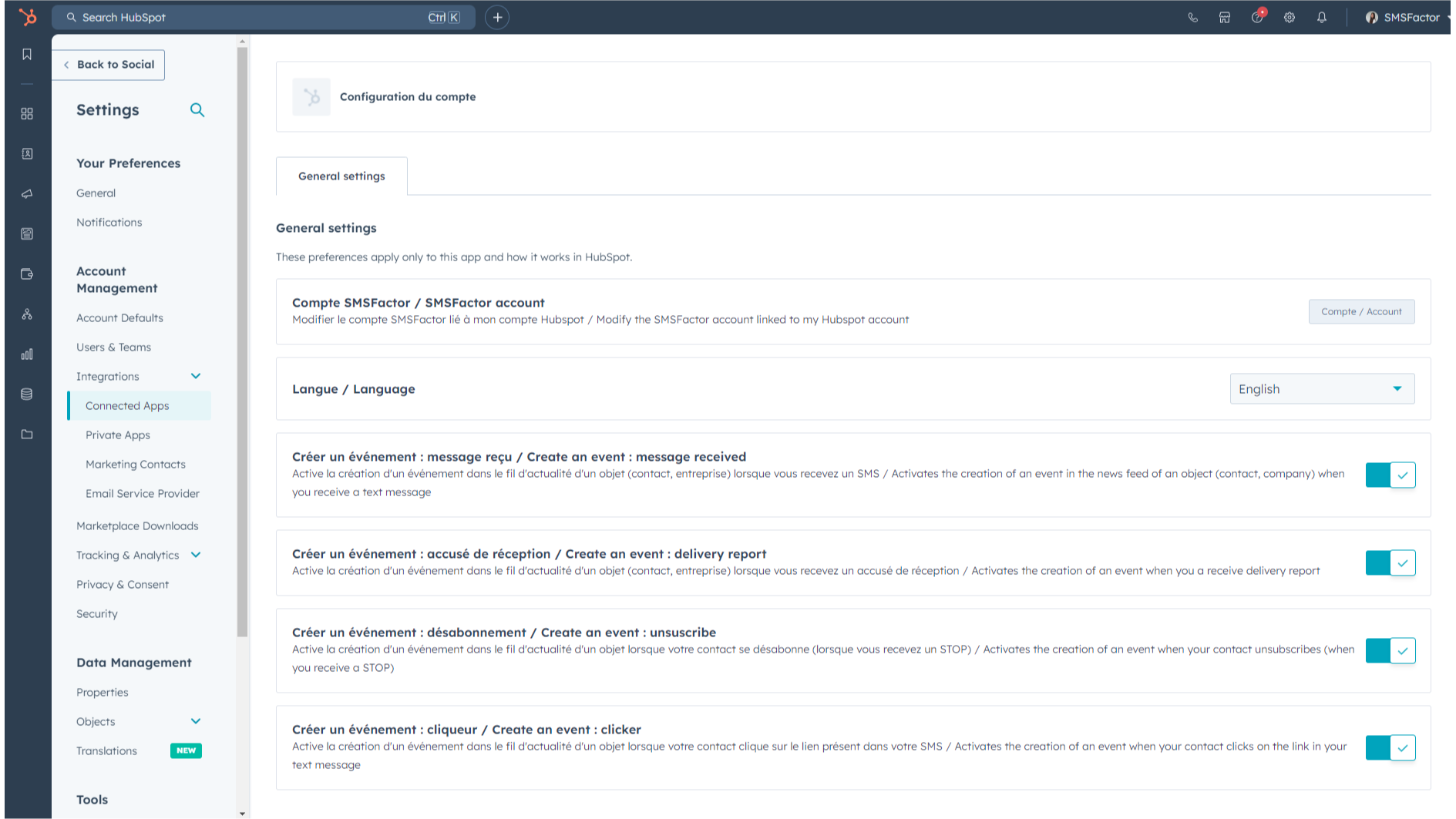The image size is (1456, 819).
Task: Open the marketplace store icon
Action: (1224, 17)
